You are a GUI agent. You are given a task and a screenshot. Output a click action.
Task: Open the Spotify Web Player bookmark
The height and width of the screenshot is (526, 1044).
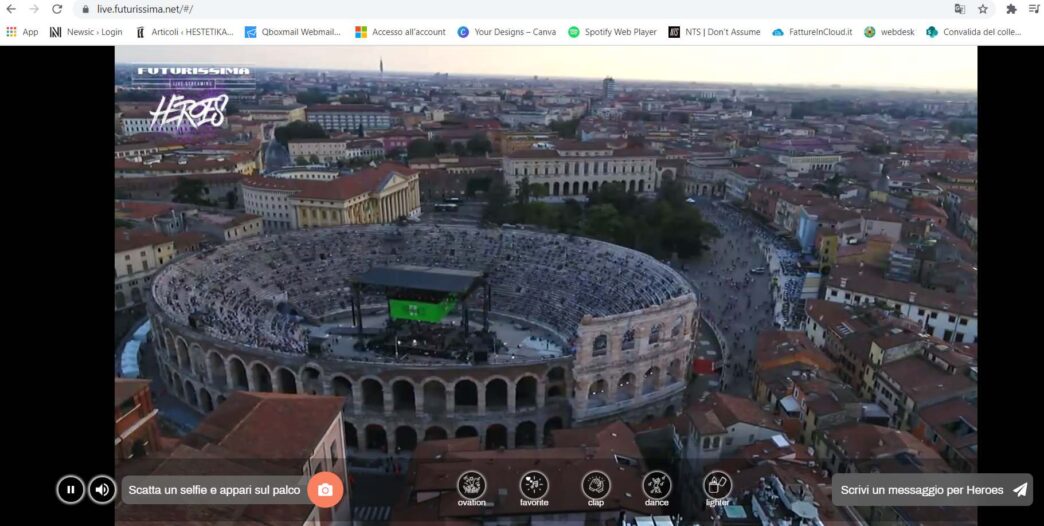click(x=612, y=32)
